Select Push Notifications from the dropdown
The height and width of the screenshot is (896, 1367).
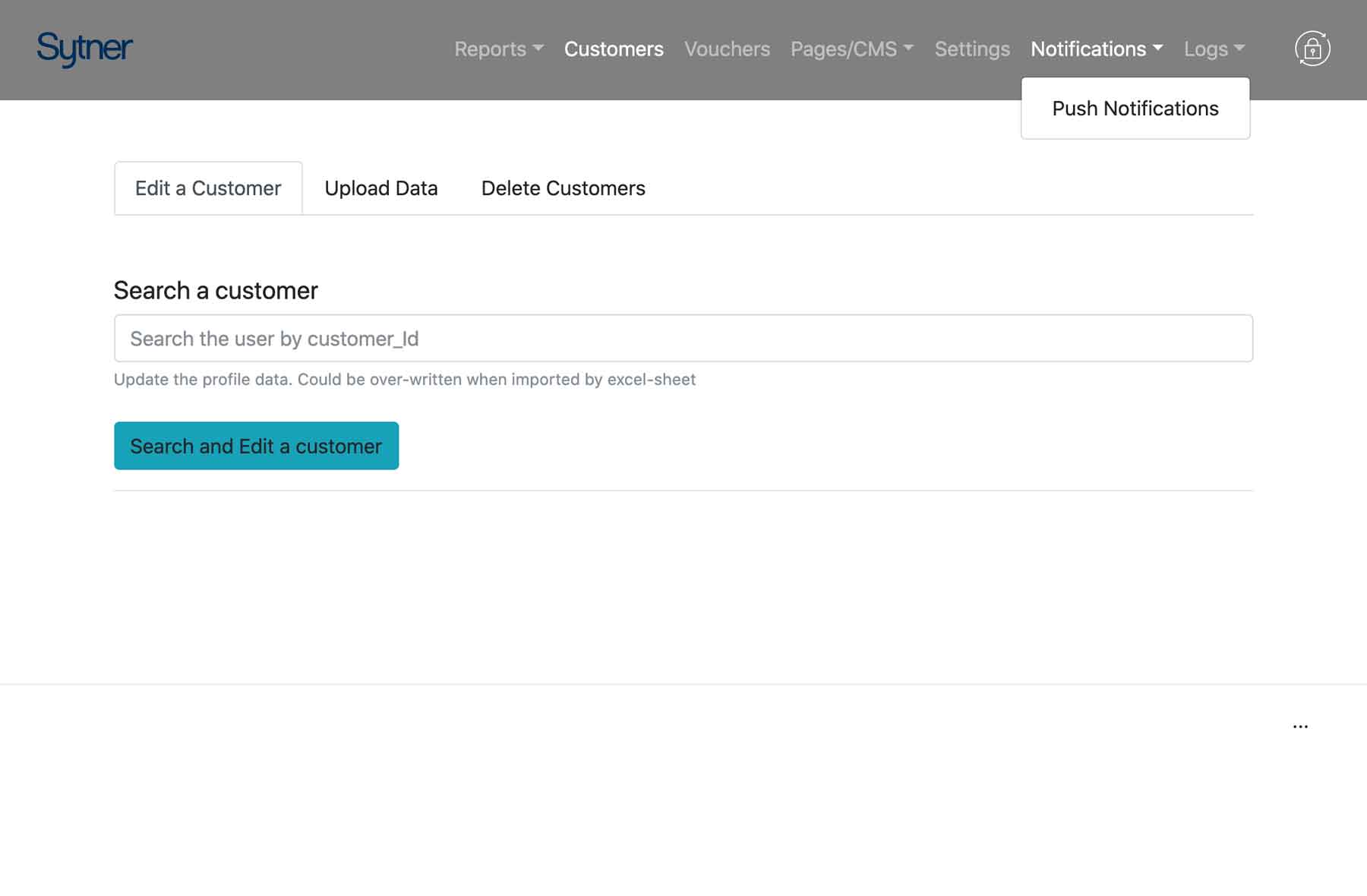[1135, 109]
